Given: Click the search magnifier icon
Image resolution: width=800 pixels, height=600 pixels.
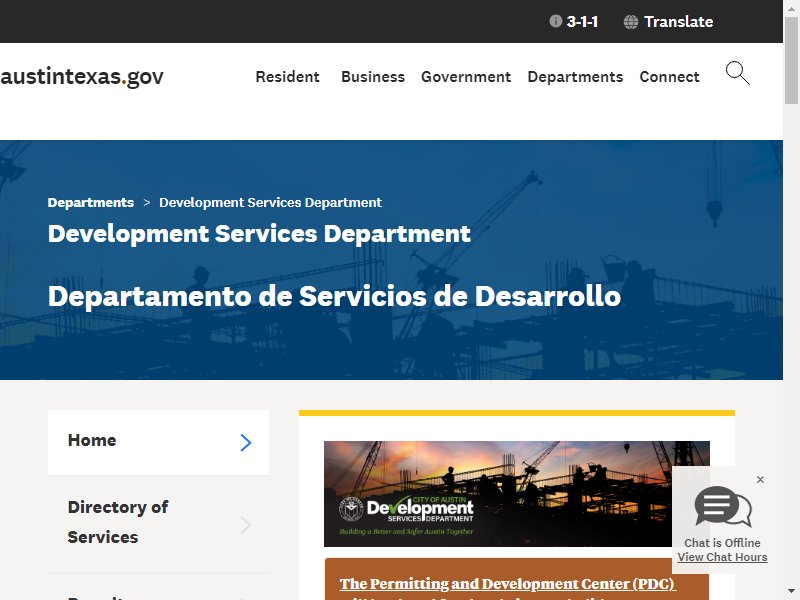Looking at the screenshot, I should click(x=738, y=73).
